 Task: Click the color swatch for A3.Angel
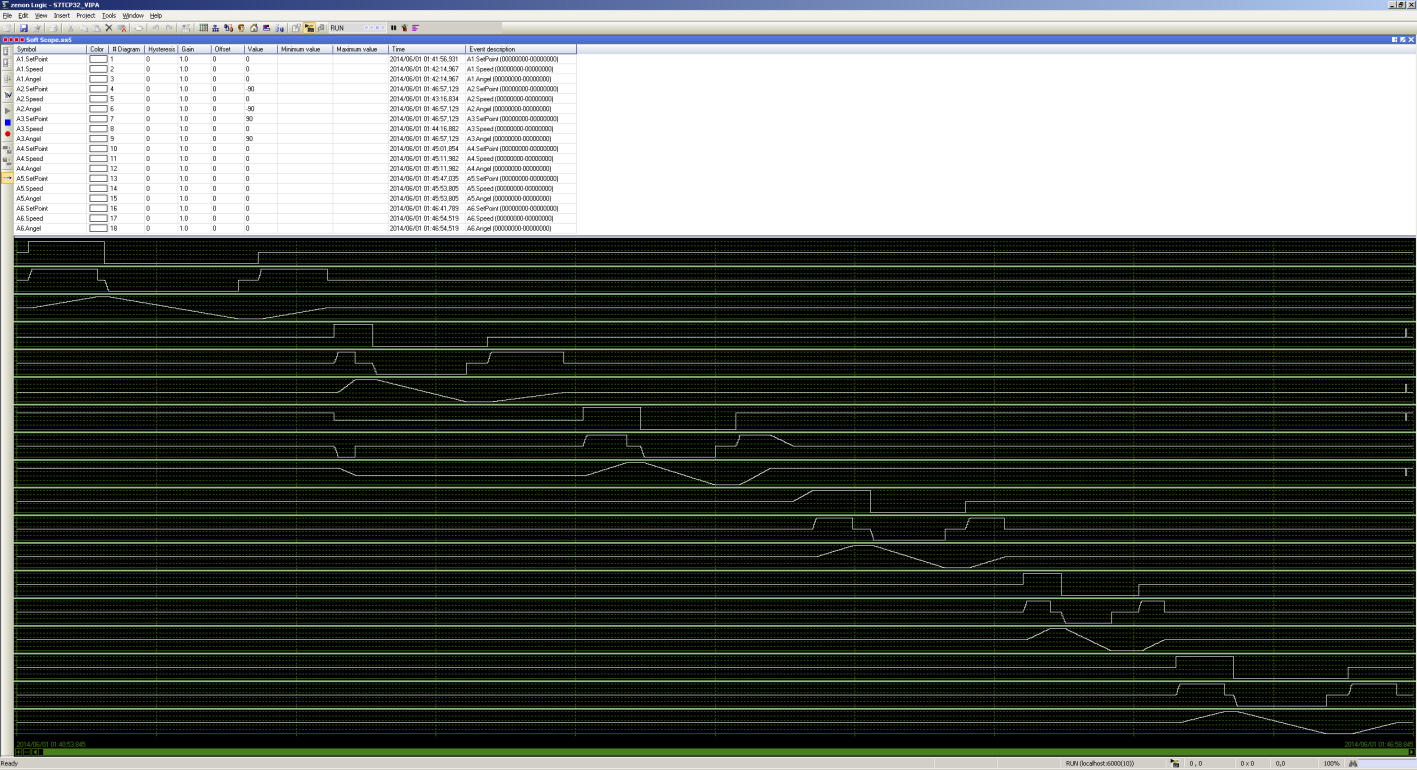[x=98, y=139]
